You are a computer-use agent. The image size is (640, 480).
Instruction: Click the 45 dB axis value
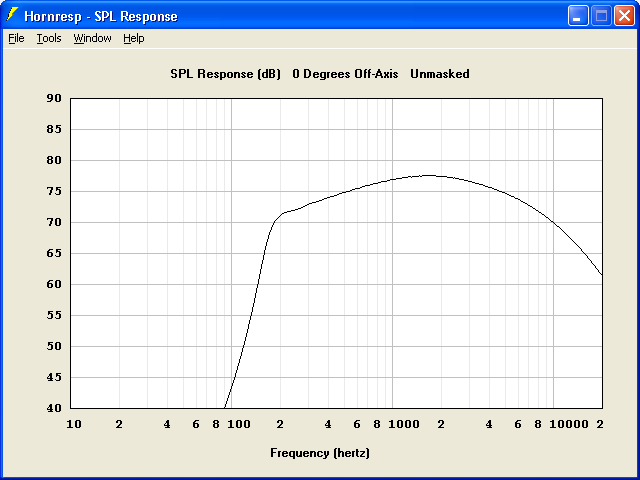[x=53, y=378]
